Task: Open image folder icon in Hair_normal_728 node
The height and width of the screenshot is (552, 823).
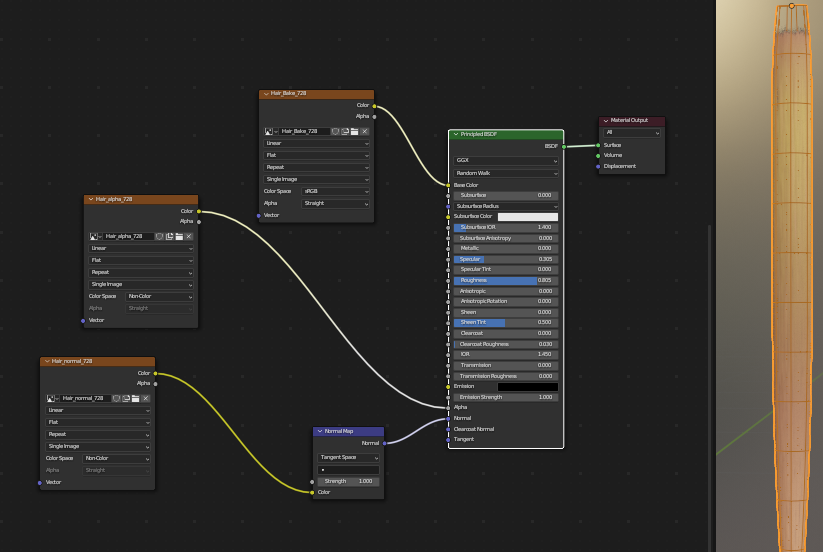Action: [135, 398]
